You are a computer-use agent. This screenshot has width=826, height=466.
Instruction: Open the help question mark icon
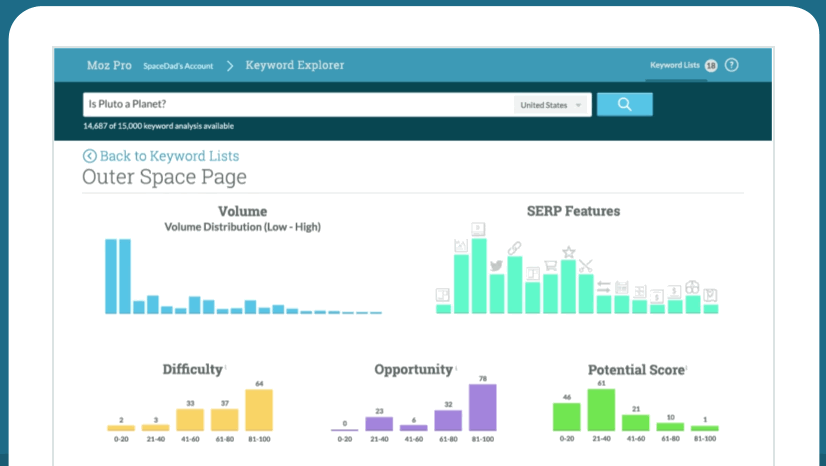coord(732,65)
